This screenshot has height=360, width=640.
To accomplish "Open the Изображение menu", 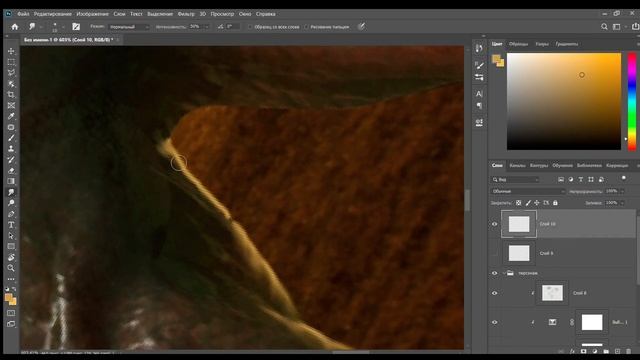I will [x=93, y=14].
